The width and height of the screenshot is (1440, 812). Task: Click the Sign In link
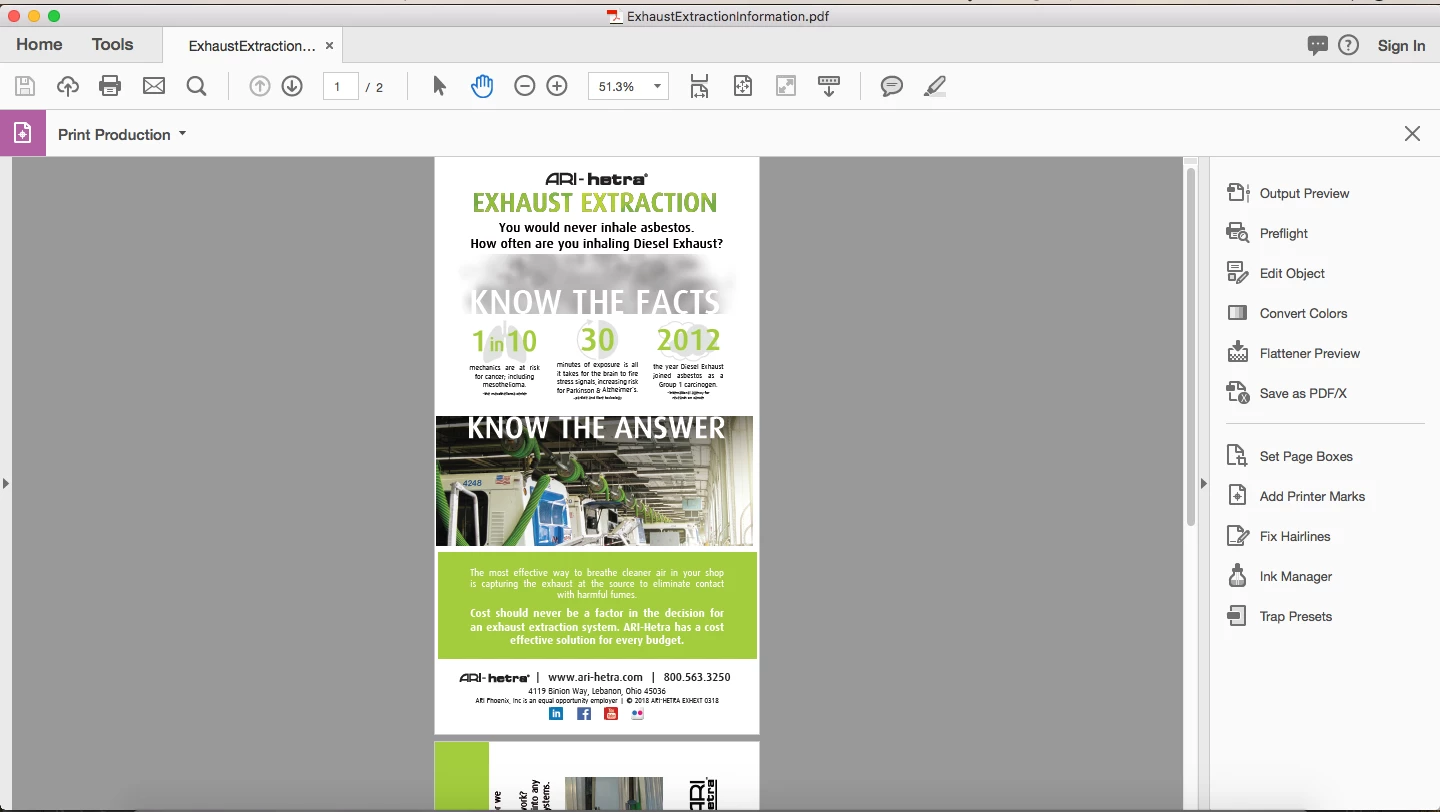[1401, 46]
